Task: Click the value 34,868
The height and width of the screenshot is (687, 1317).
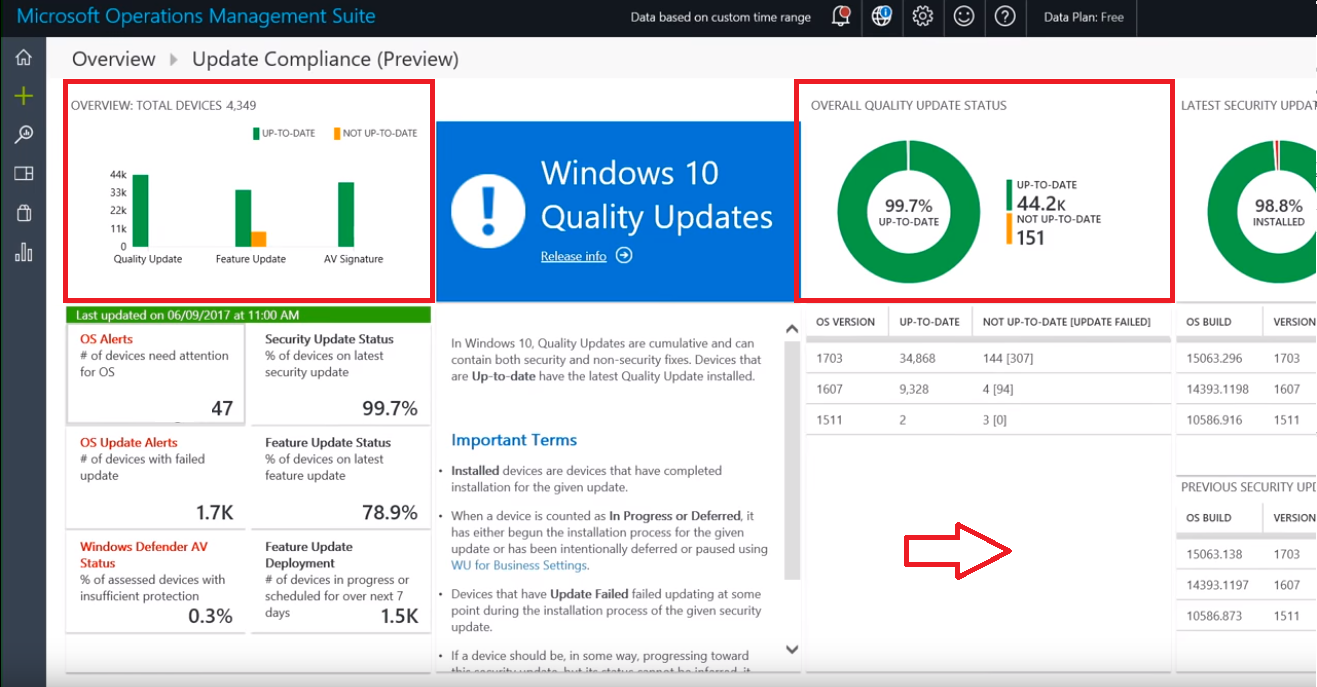Action: [x=918, y=358]
